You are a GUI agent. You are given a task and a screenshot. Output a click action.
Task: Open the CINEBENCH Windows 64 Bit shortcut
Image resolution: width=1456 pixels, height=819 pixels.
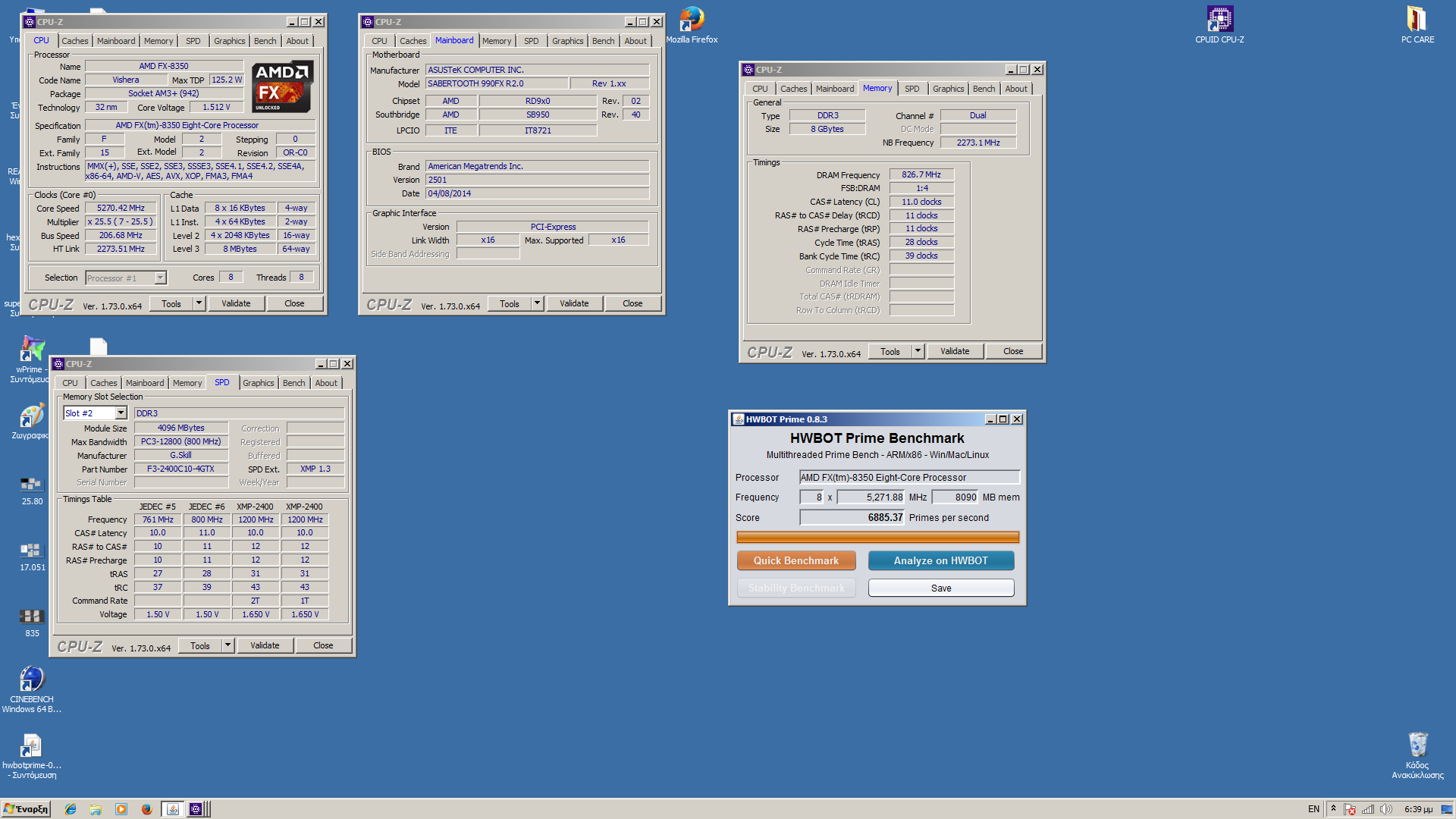32,689
